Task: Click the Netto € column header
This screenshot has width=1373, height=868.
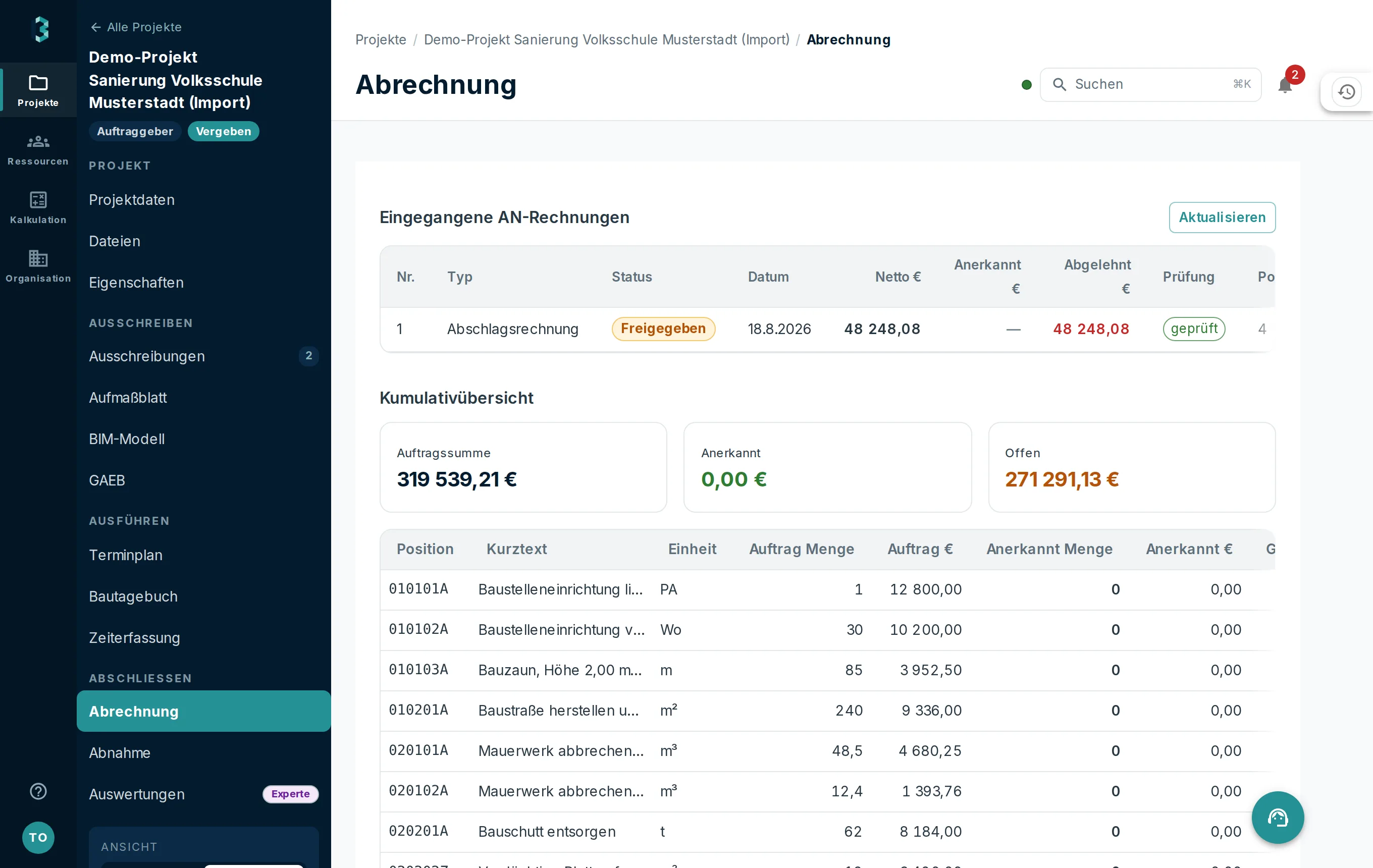Action: pos(897,277)
